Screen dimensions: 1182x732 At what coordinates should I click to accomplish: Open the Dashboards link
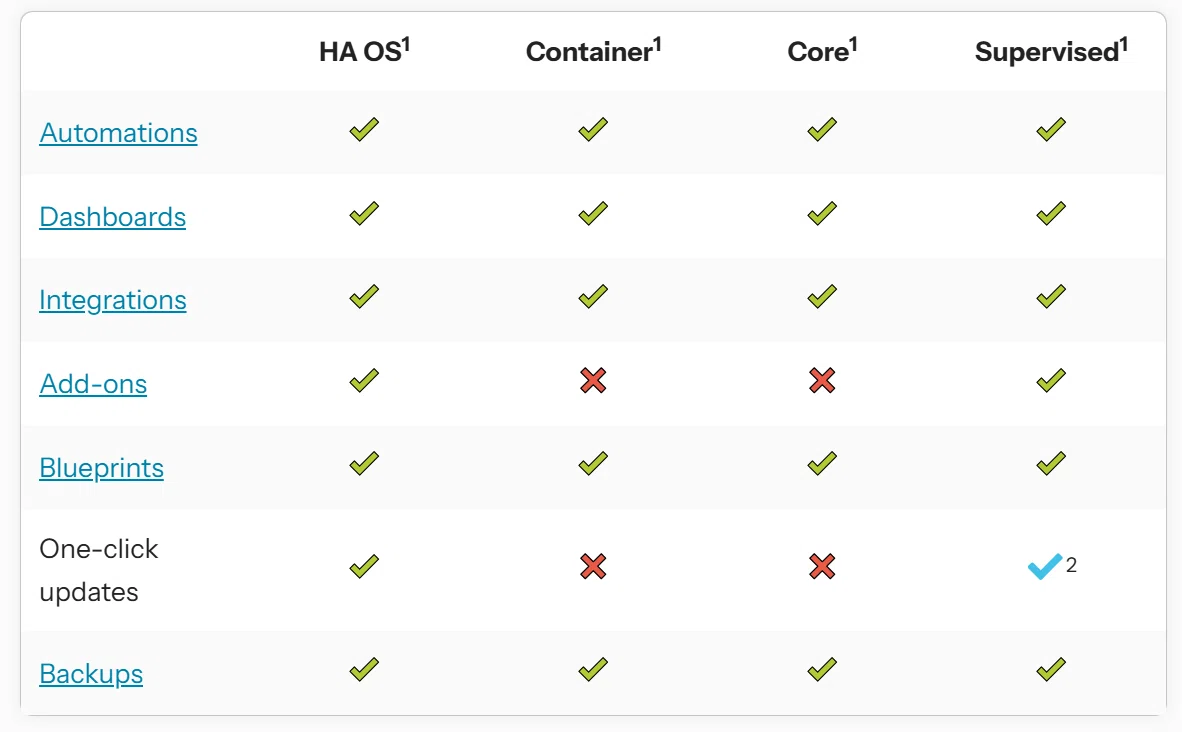tap(112, 217)
